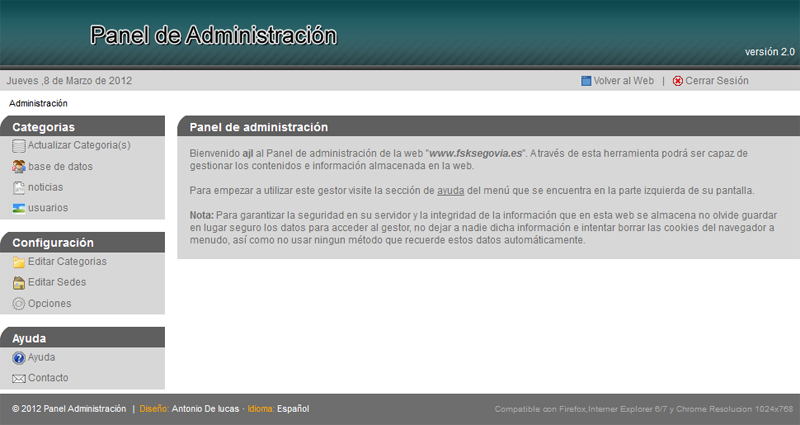The height and width of the screenshot is (425, 800).
Task: Open the 'usuarios' section link
Action: [48, 208]
